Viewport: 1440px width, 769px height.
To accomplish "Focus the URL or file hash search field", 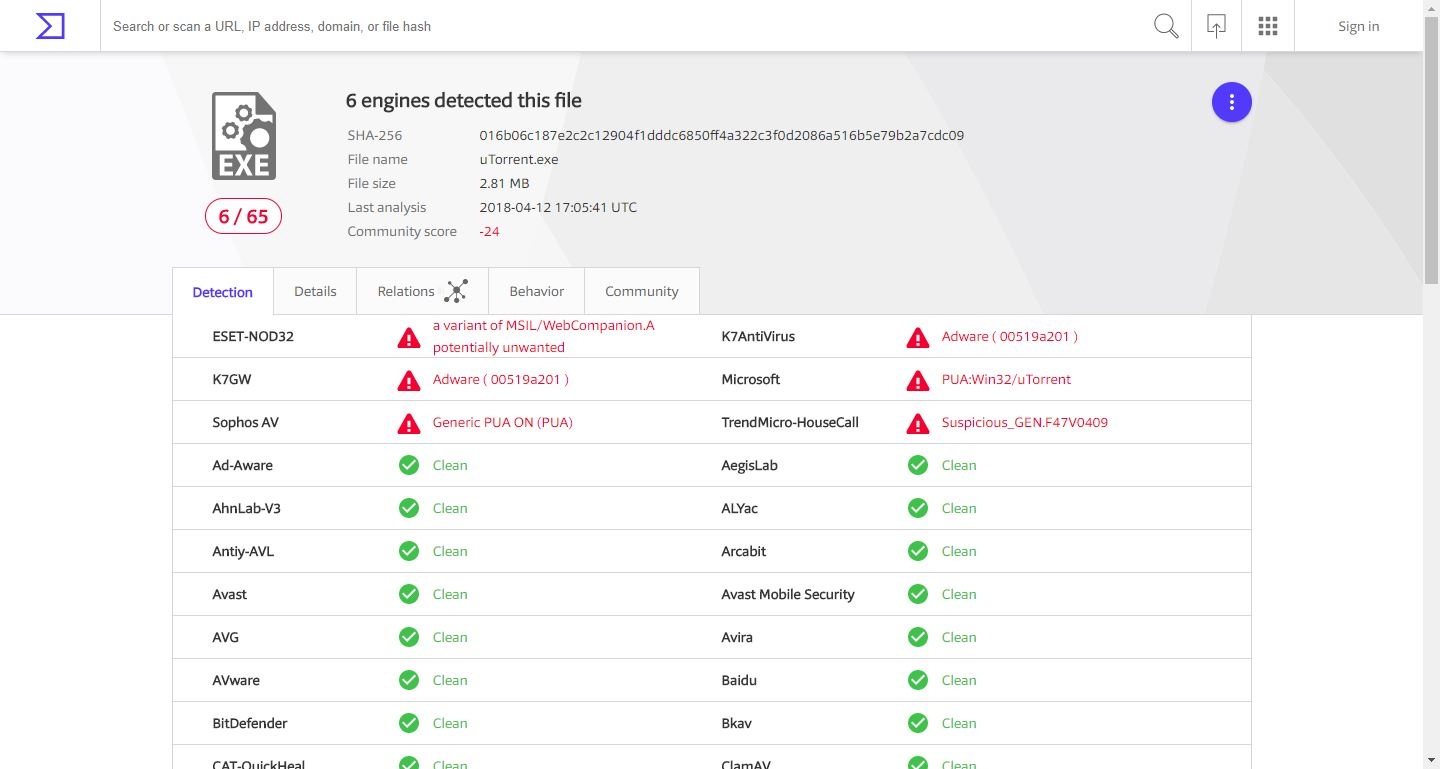I will (620, 26).
